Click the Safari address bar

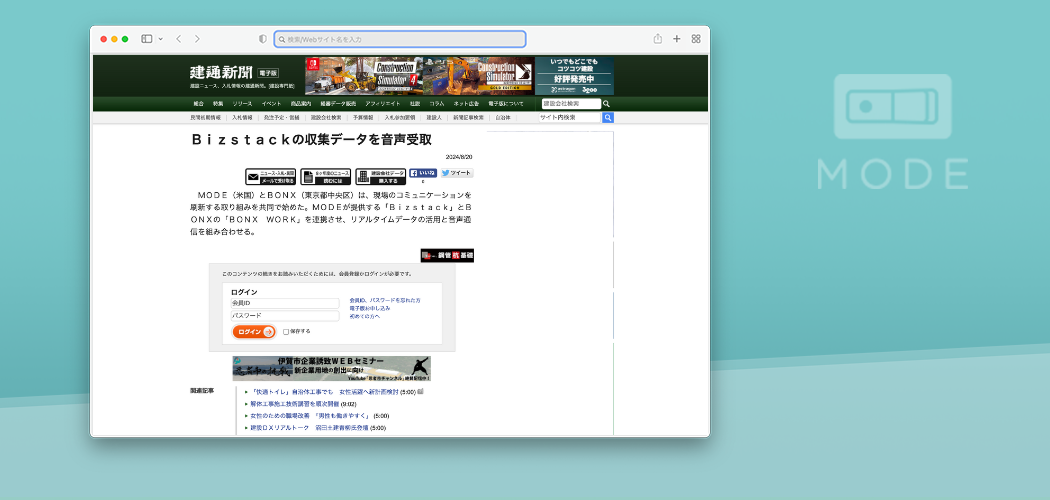click(400, 39)
